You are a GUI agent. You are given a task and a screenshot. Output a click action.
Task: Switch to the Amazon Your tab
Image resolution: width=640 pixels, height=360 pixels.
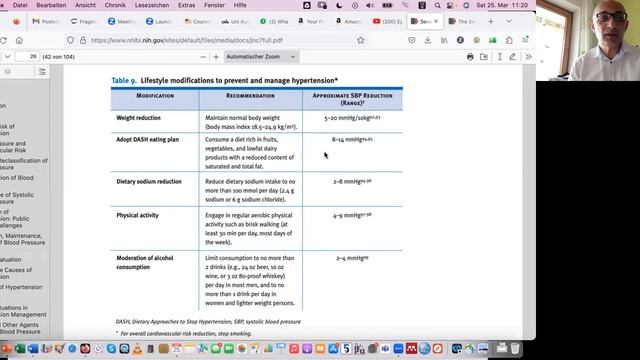(312, 21)
